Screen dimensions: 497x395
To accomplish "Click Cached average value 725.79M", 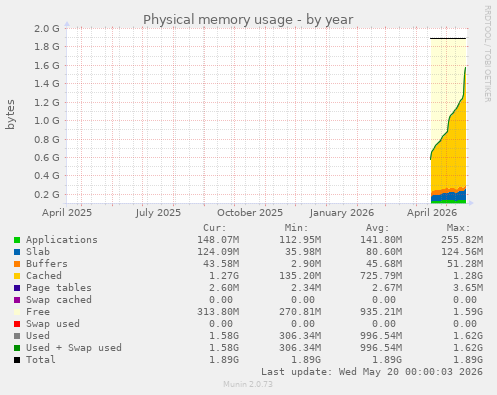I will click(x=381, y=276).
